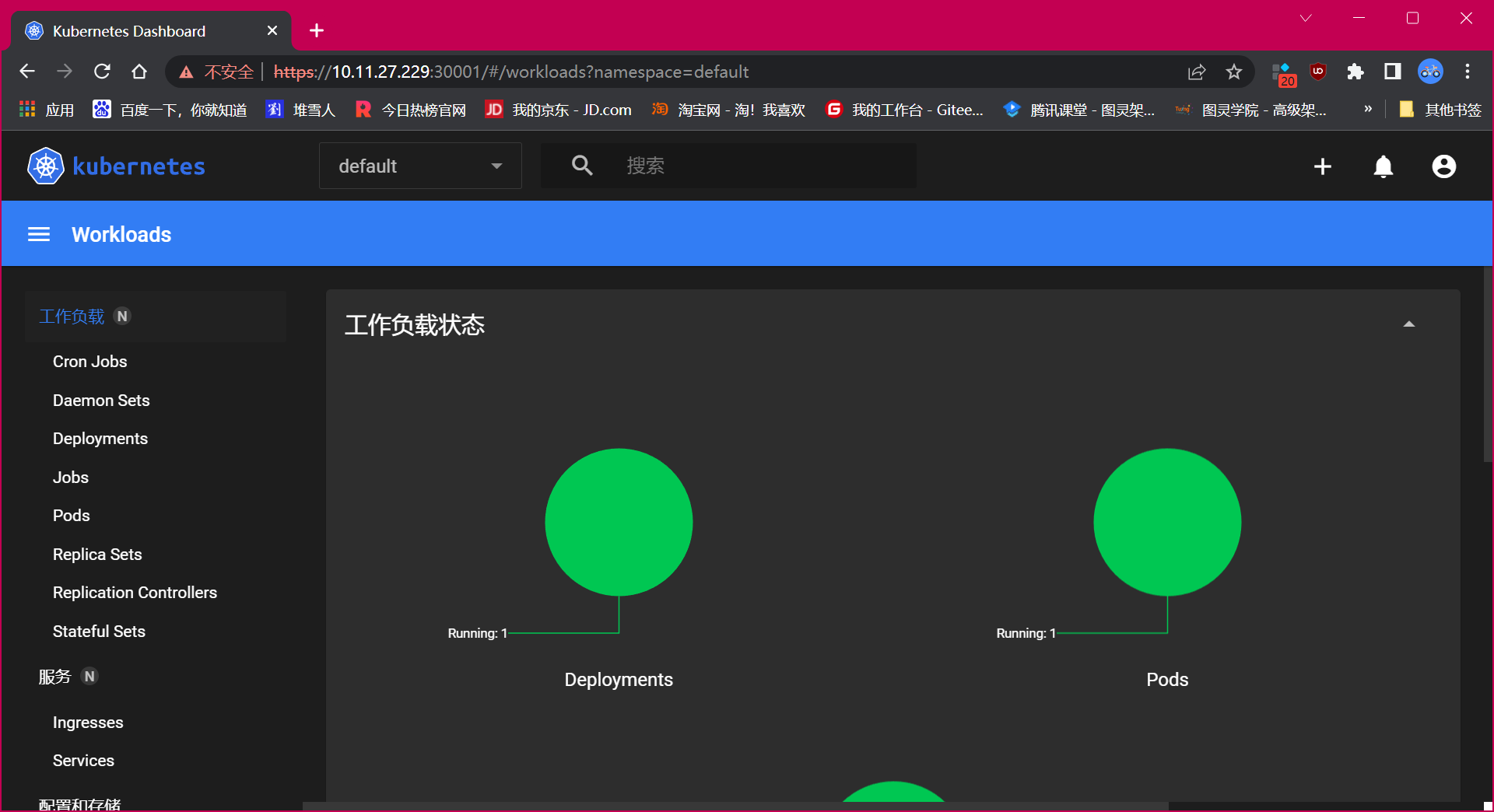The width and height of the screenshot is (1494, 812).
Task: Click the Deployments green status chart
Action: click(619, 522)
